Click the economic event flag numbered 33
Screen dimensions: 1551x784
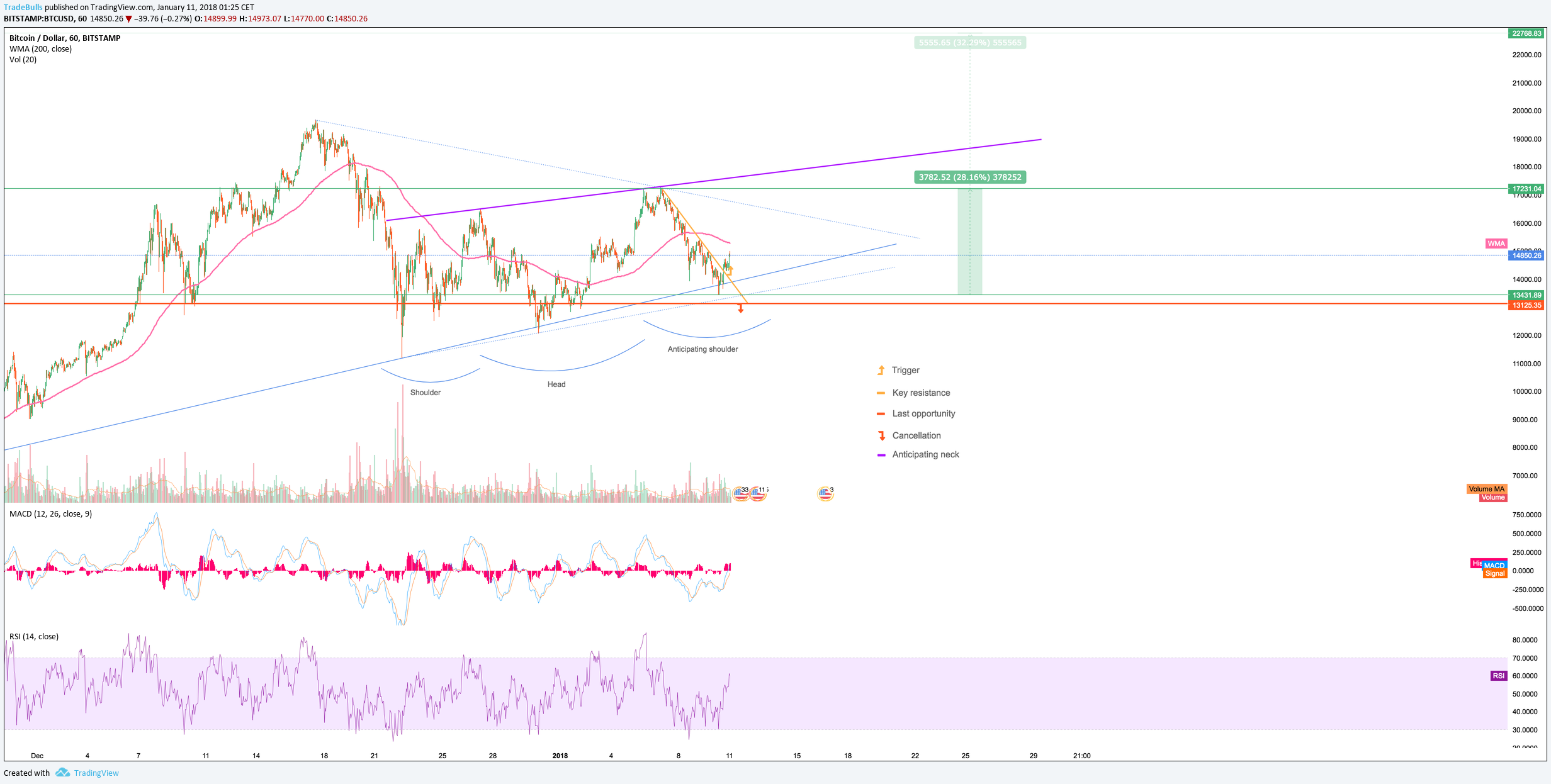[741, 493]
